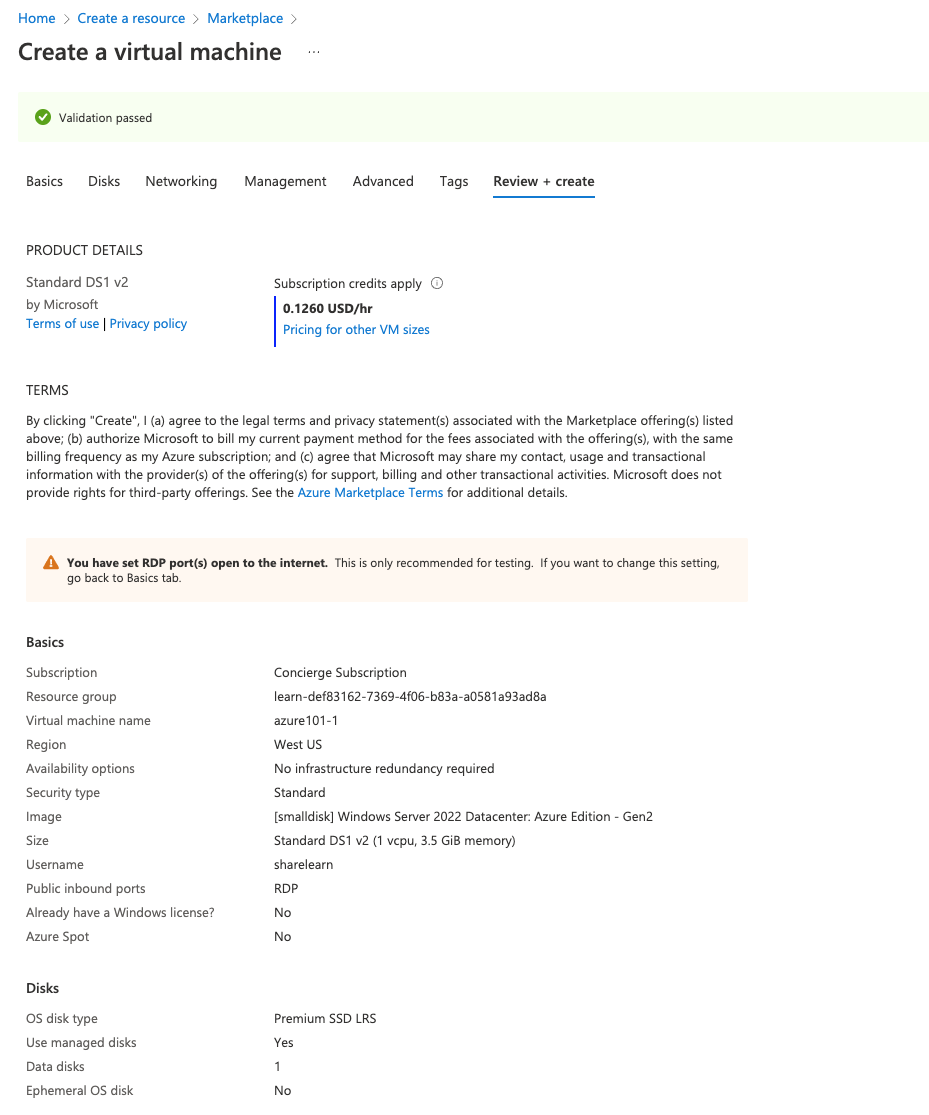Click the azure101-1 virtual machine name value
The image size is (929, 1115).
click(x=306, y=721)
